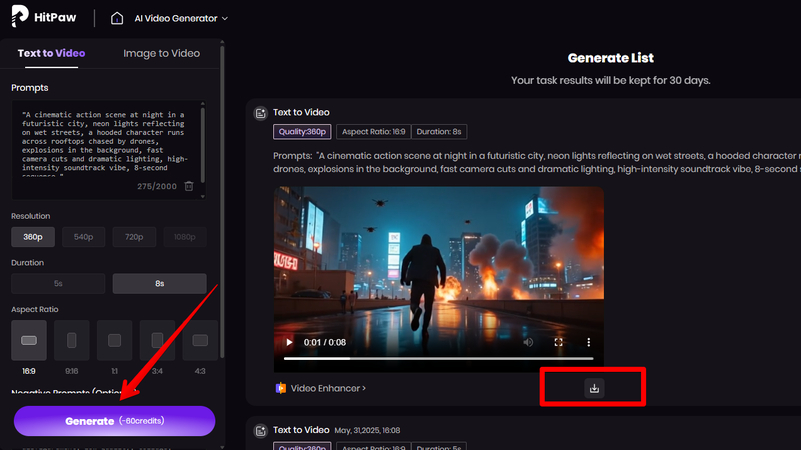Click first Text to Video task icon
Image resolution: width=801 pixels, height=450 pixels.
coord(261,113)
